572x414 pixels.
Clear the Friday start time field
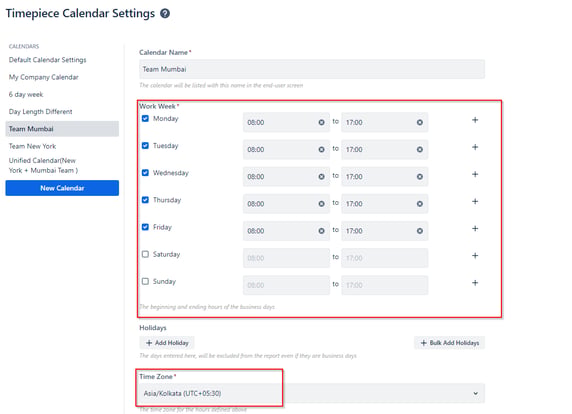[321, 231]
